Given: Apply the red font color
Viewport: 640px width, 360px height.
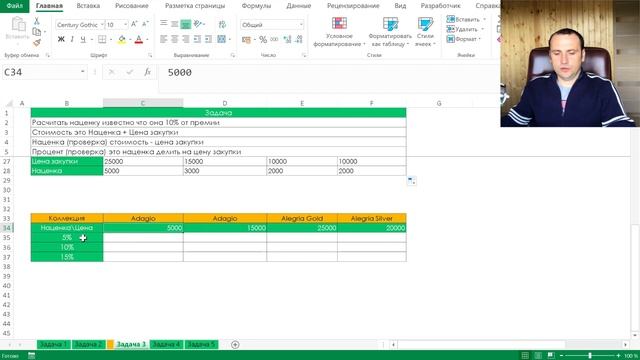Looking at the screenshot, I should click(139, 39).
